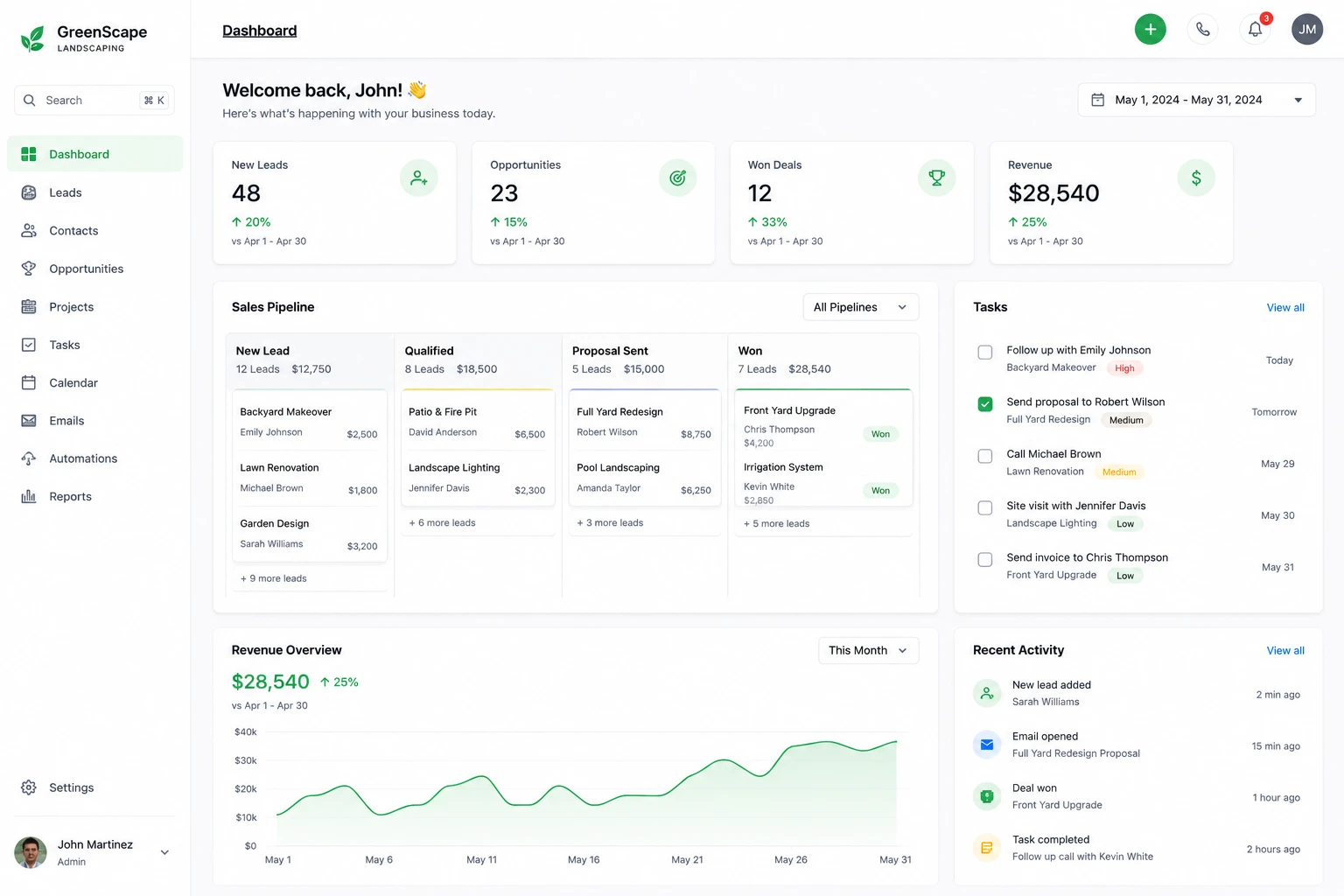Image resolution: width=1344 pixels, height=896 pixels.
Task: Click the calendar icon in date range picker
Action: tap(1097, 100)
